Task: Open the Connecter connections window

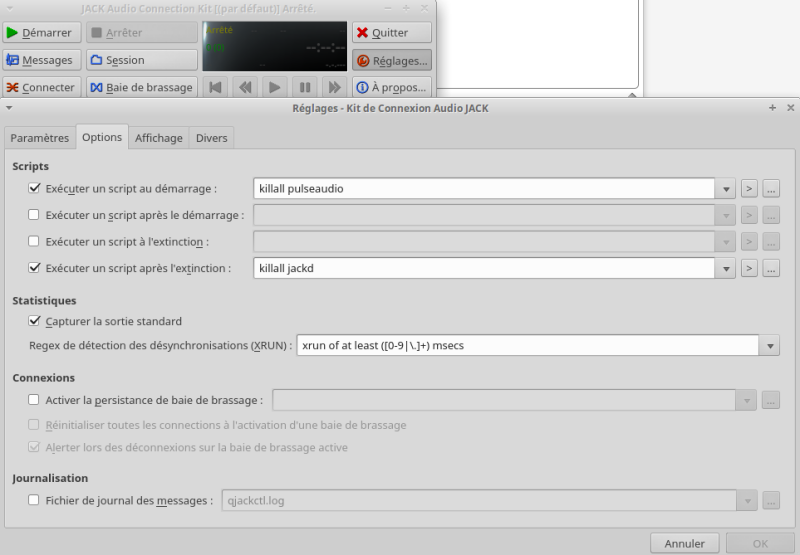Action: coord(42,87)
